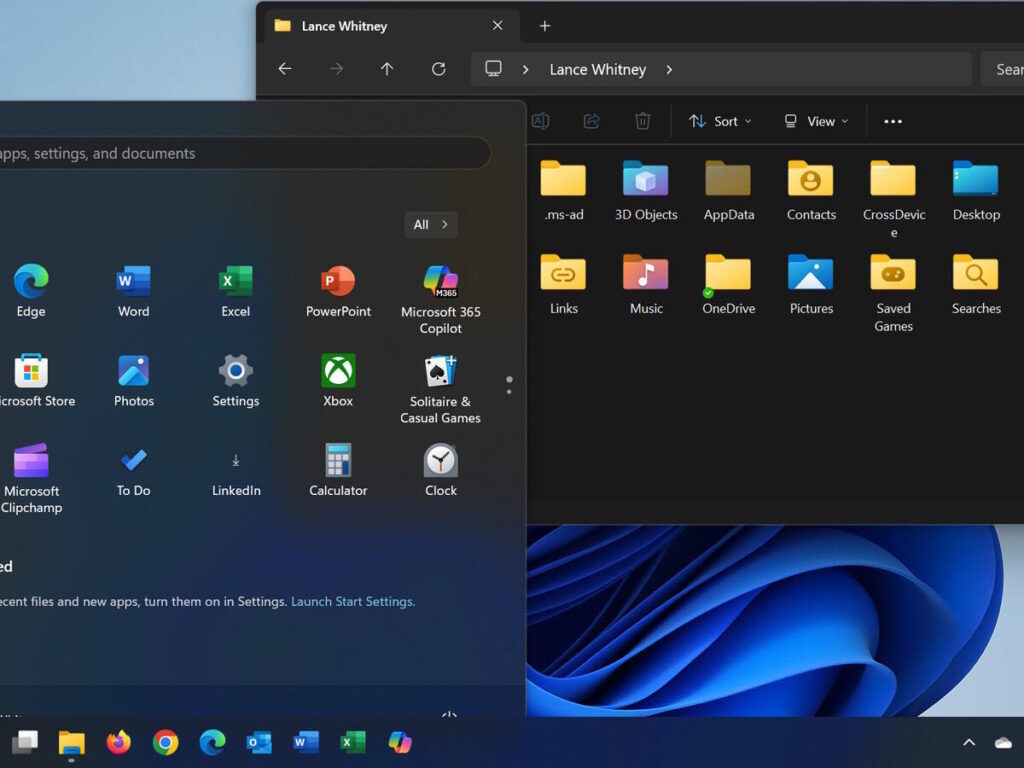
Task: Click the Launch Start Settings link
Action: click(x=353, y=601)
